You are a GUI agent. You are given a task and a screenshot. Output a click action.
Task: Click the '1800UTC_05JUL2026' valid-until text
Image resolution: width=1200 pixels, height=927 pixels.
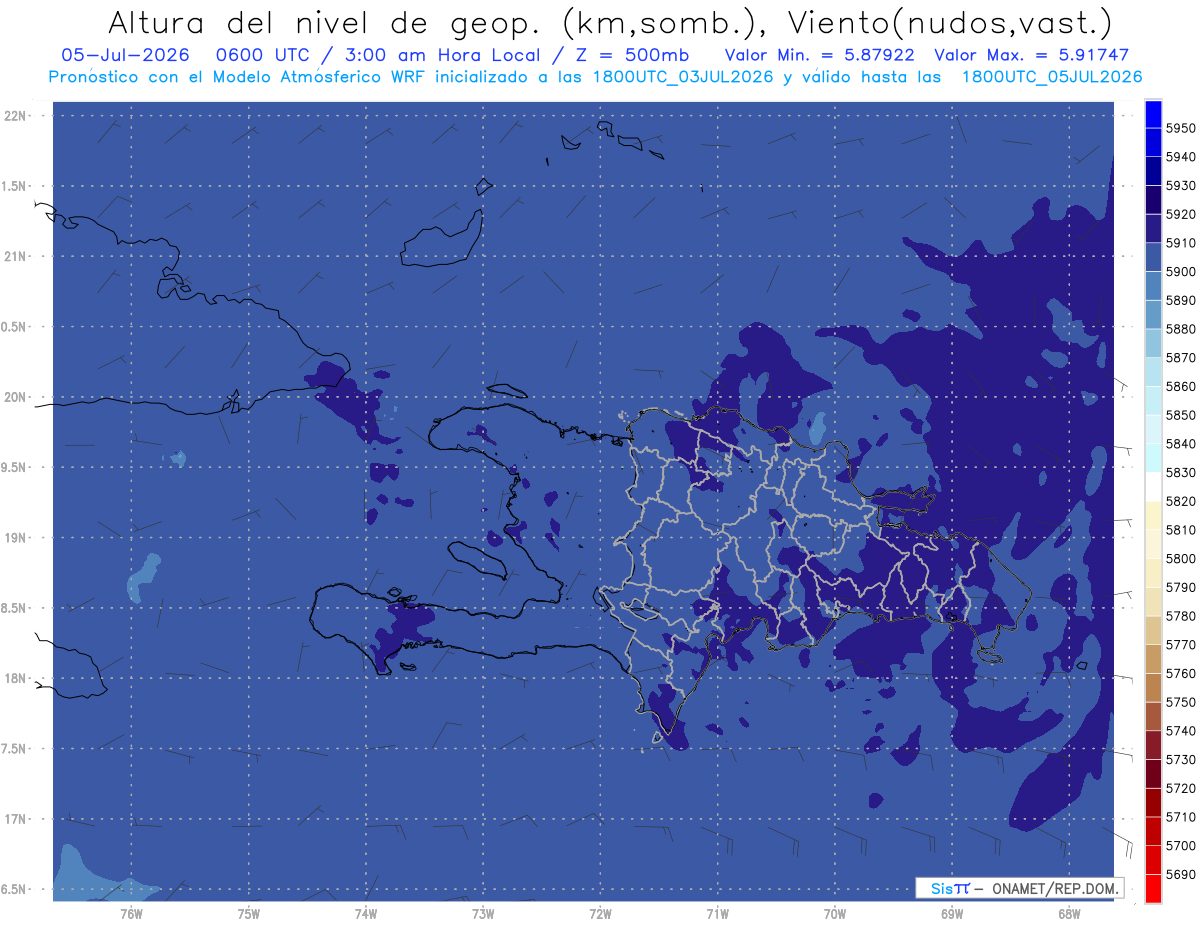[1052, 77]
